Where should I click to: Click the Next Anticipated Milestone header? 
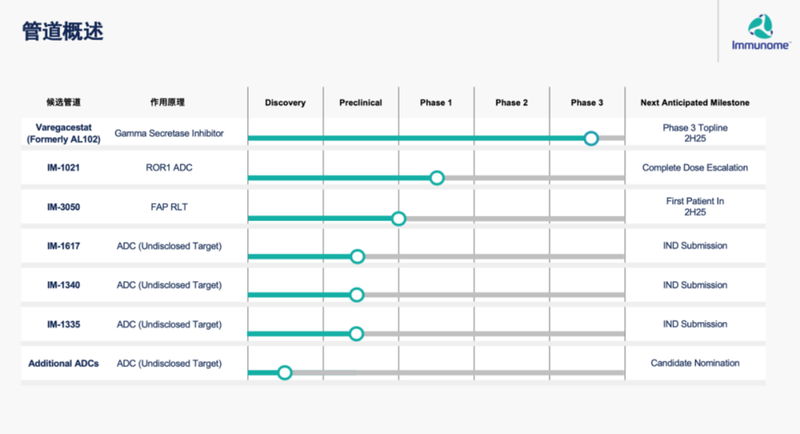click(x=695, y=103)
